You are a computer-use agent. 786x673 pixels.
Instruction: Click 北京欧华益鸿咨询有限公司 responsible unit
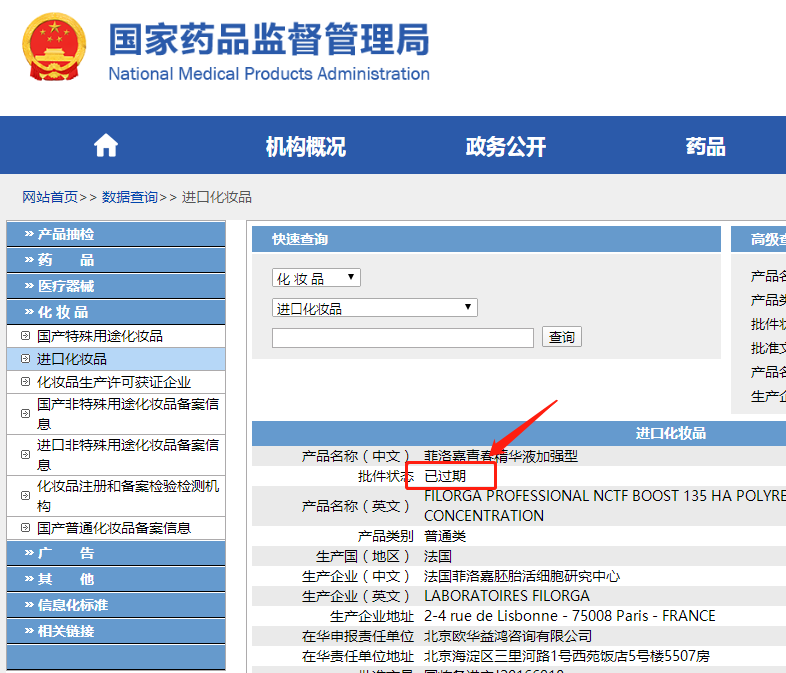(508, 636)
